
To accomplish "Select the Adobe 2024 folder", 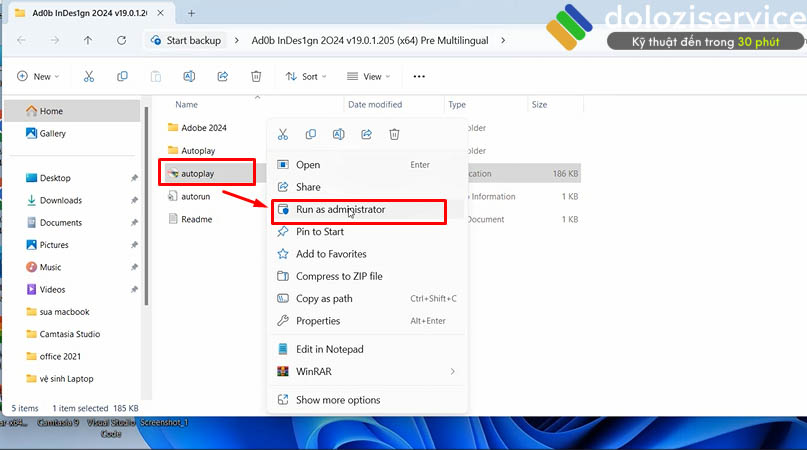I will pyautogui.click(x=197, y=128).
